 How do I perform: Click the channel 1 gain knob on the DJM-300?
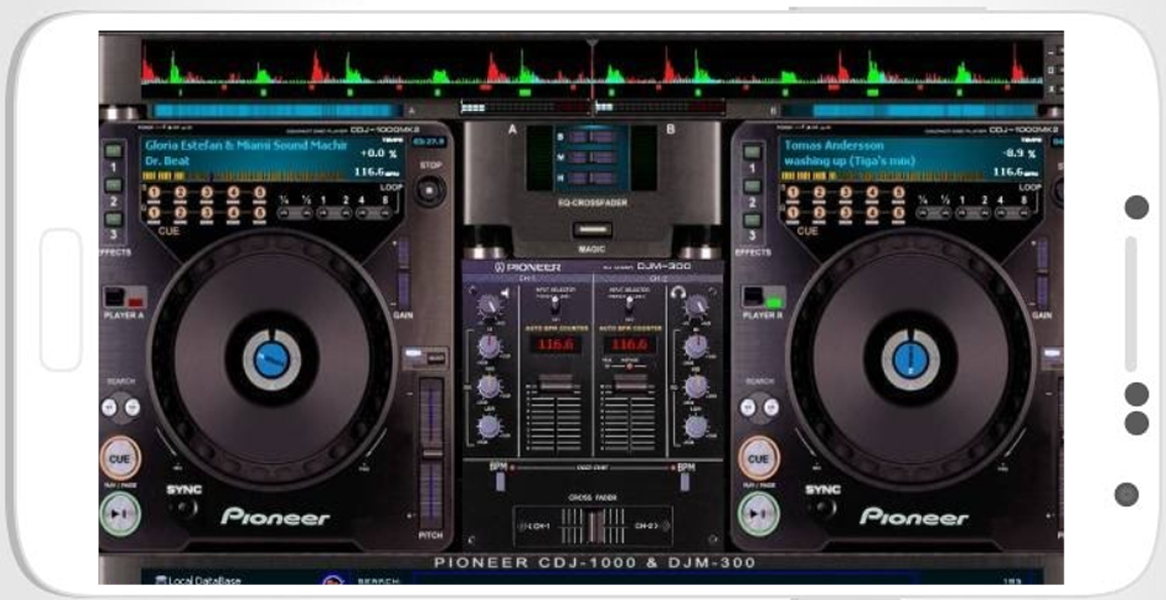click(x=489, y=306)
